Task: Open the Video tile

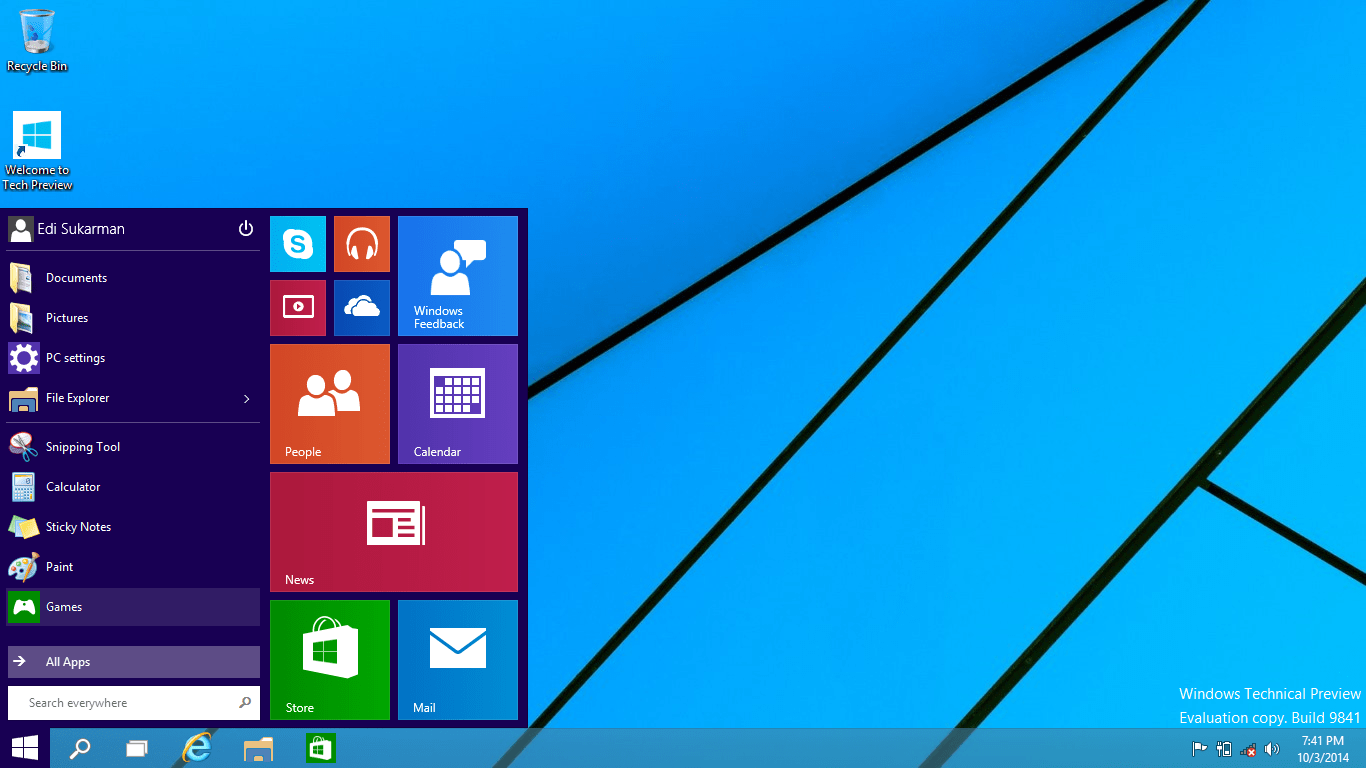Action: tap(298, 308)
